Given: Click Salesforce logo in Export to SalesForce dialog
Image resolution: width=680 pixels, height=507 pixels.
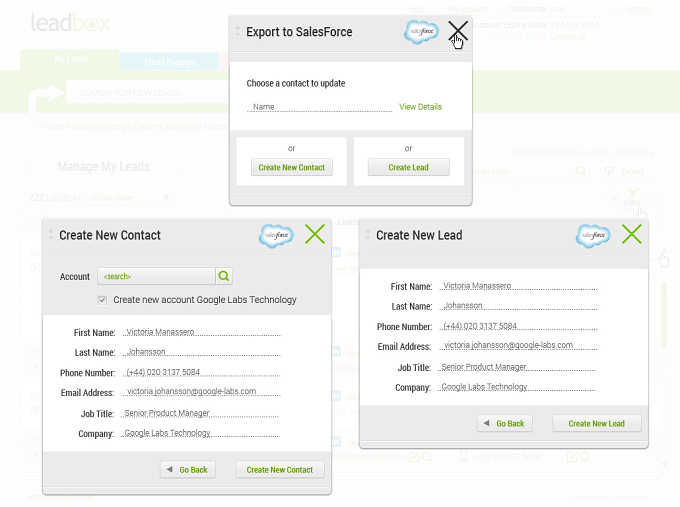Looking at the screenshot, I should (x=421, y=32).
